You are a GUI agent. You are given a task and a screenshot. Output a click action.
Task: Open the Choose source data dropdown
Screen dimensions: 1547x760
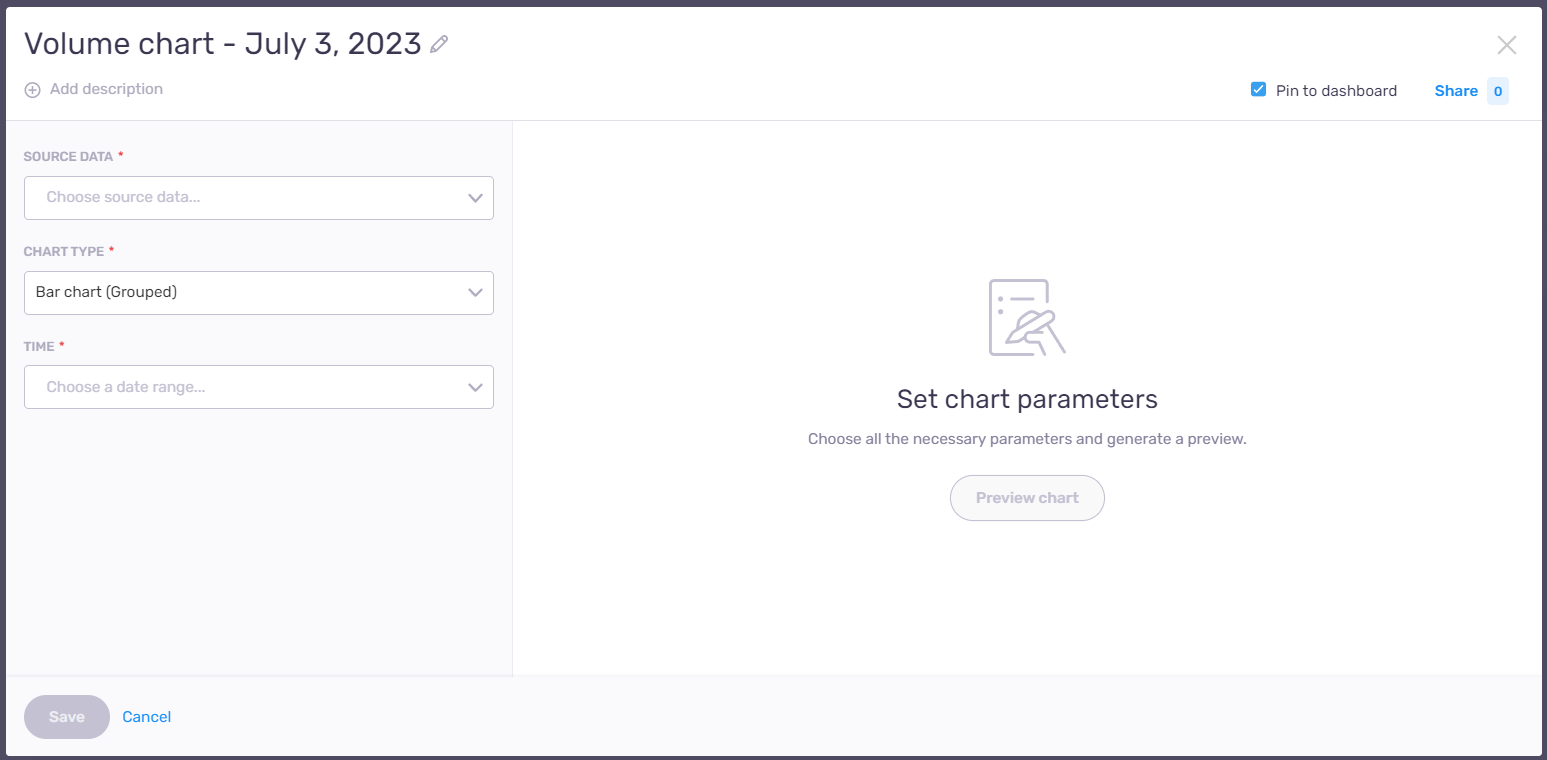(259, 197)
